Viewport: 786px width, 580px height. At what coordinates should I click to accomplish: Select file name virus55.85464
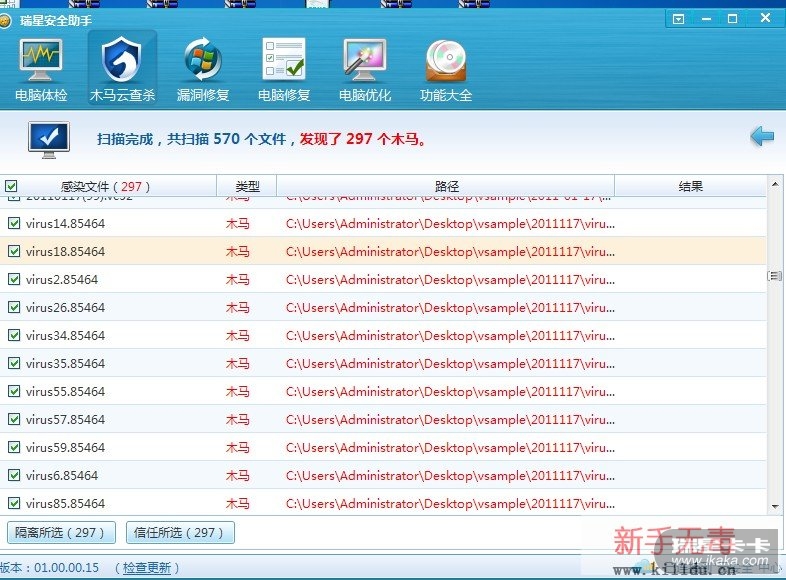point(65,392)
